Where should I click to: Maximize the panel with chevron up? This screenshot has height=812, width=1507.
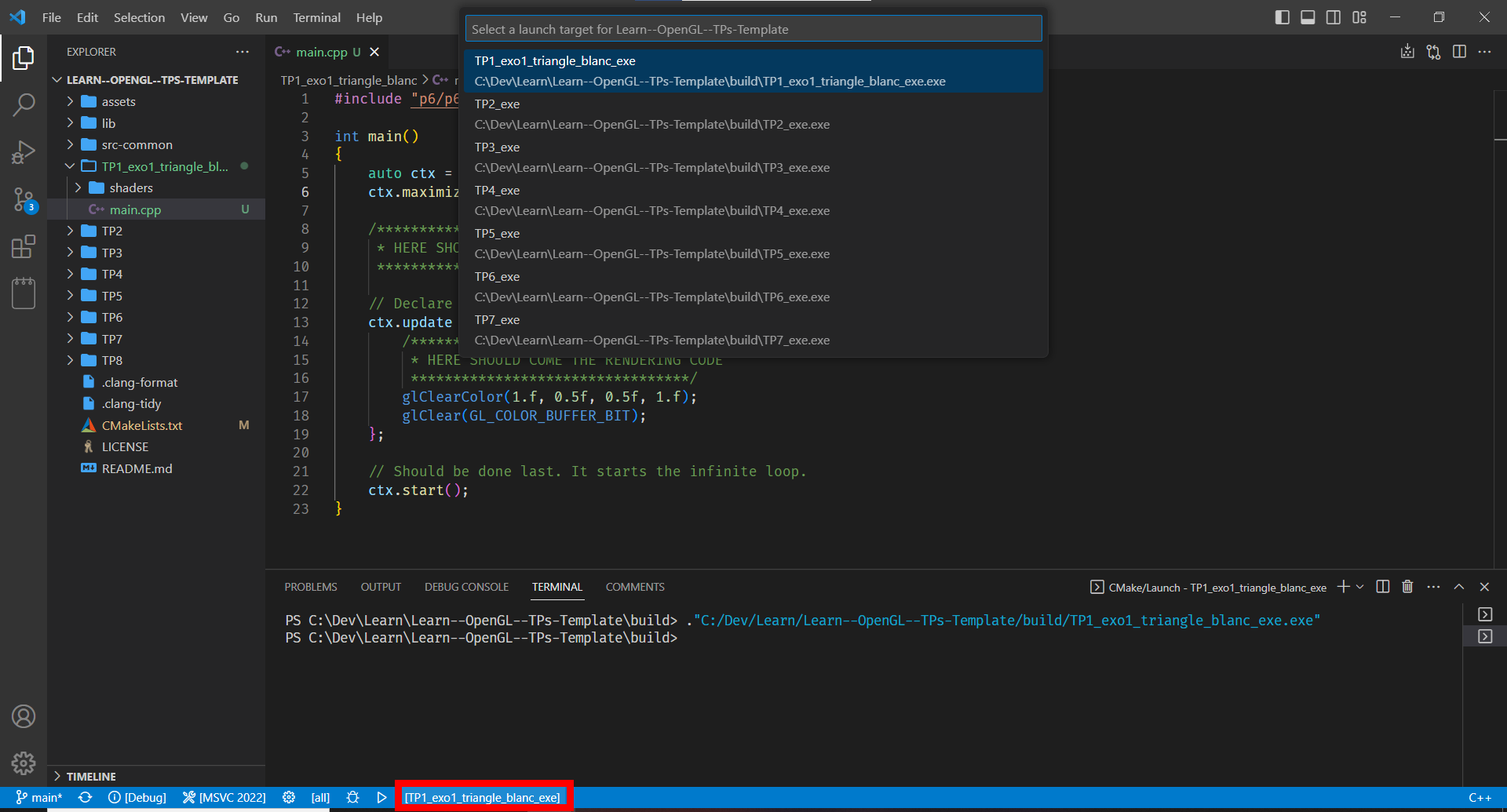coord(1459,587)
